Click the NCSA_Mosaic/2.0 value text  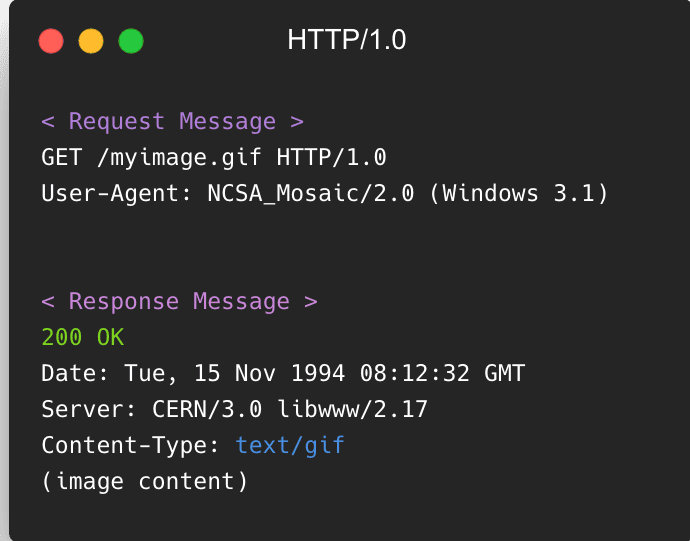311,194
